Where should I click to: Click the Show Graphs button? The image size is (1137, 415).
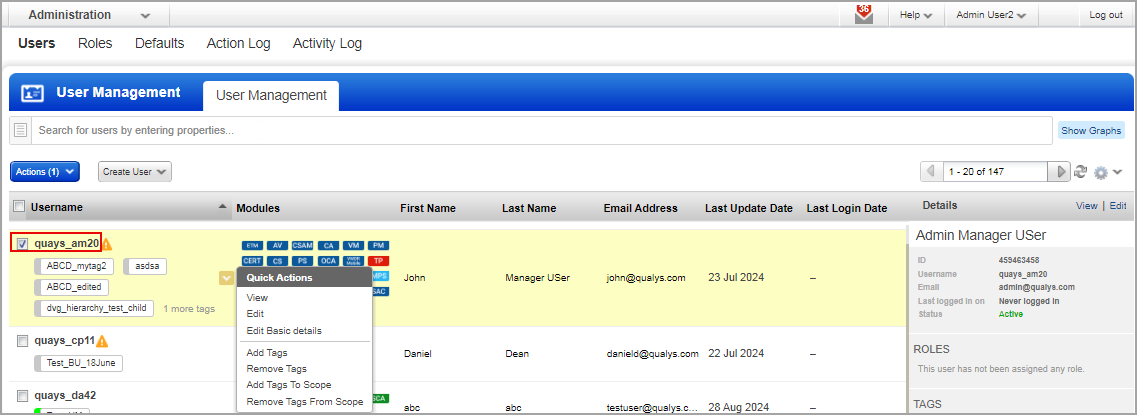[1091, 131]
